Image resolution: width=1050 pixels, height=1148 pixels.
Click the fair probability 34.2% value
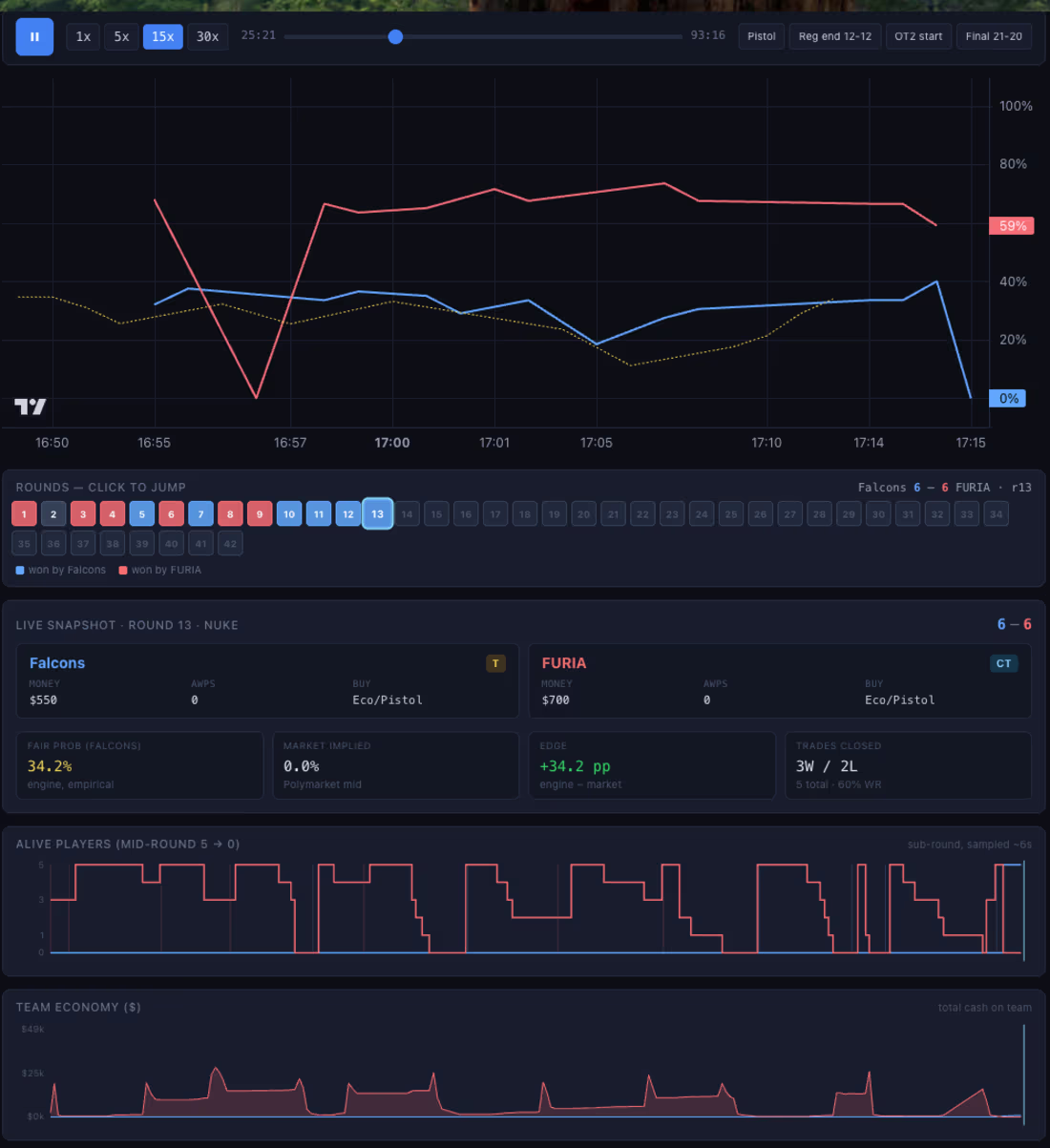click(x=50, y=766)
